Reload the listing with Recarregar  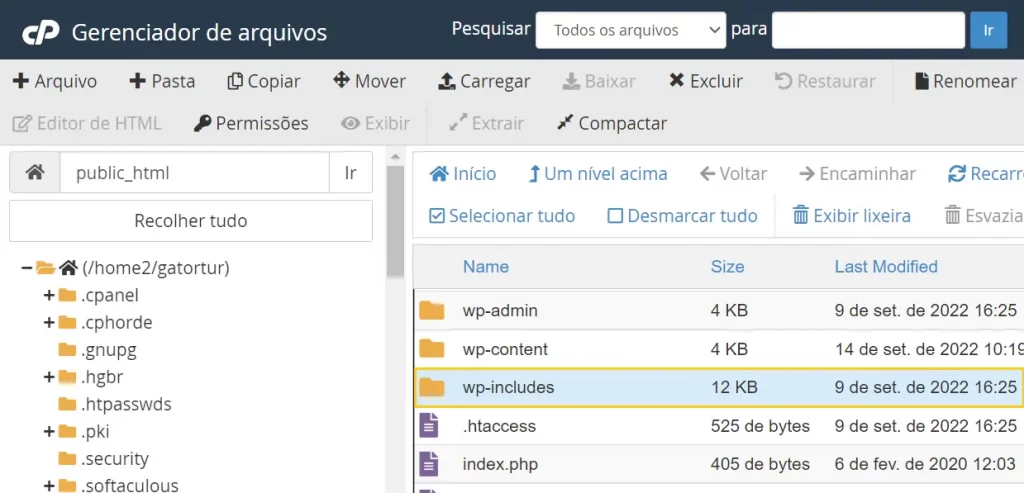986,174
